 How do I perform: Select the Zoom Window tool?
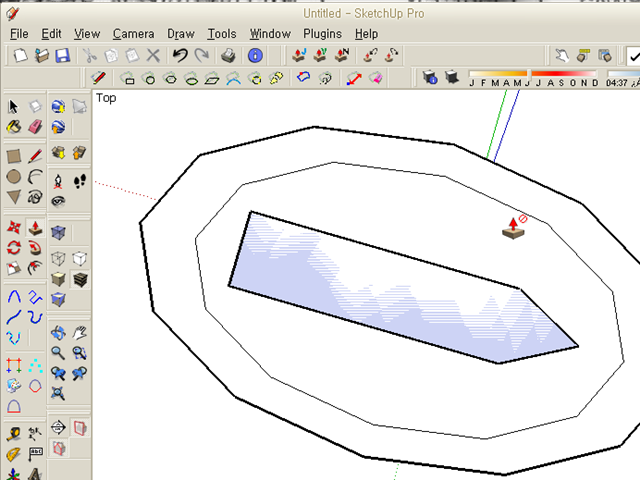tap(80, 353)
